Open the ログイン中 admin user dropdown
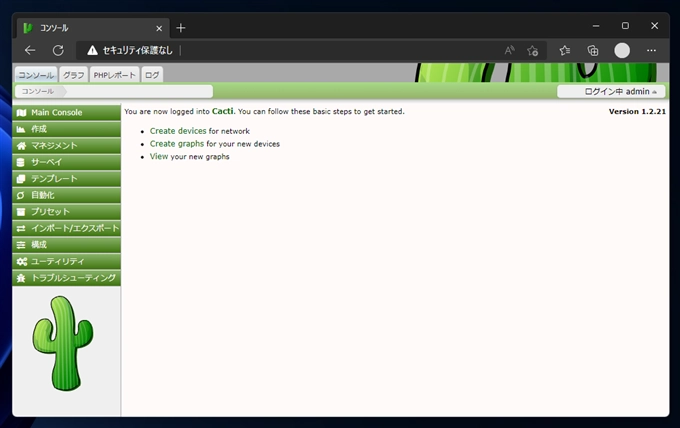Screen dimensions: 680x428 (x=611, y=91)
